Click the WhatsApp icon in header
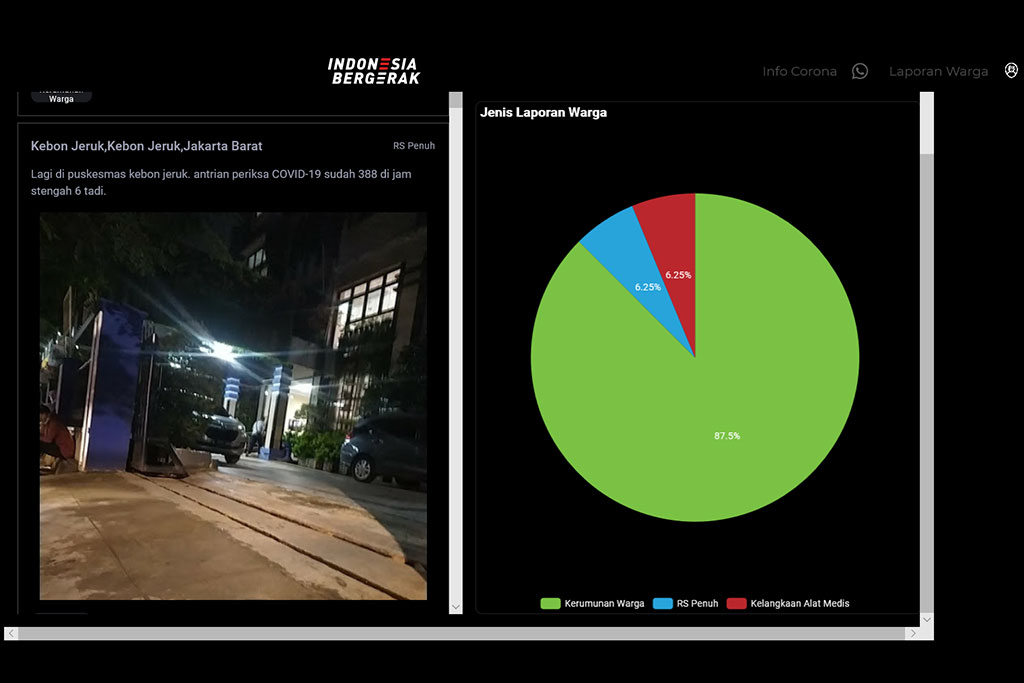 pyautogui.click(x=860, y=71)
